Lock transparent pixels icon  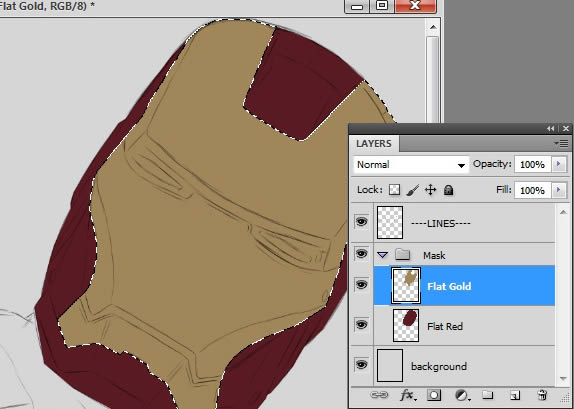point(394,190)
